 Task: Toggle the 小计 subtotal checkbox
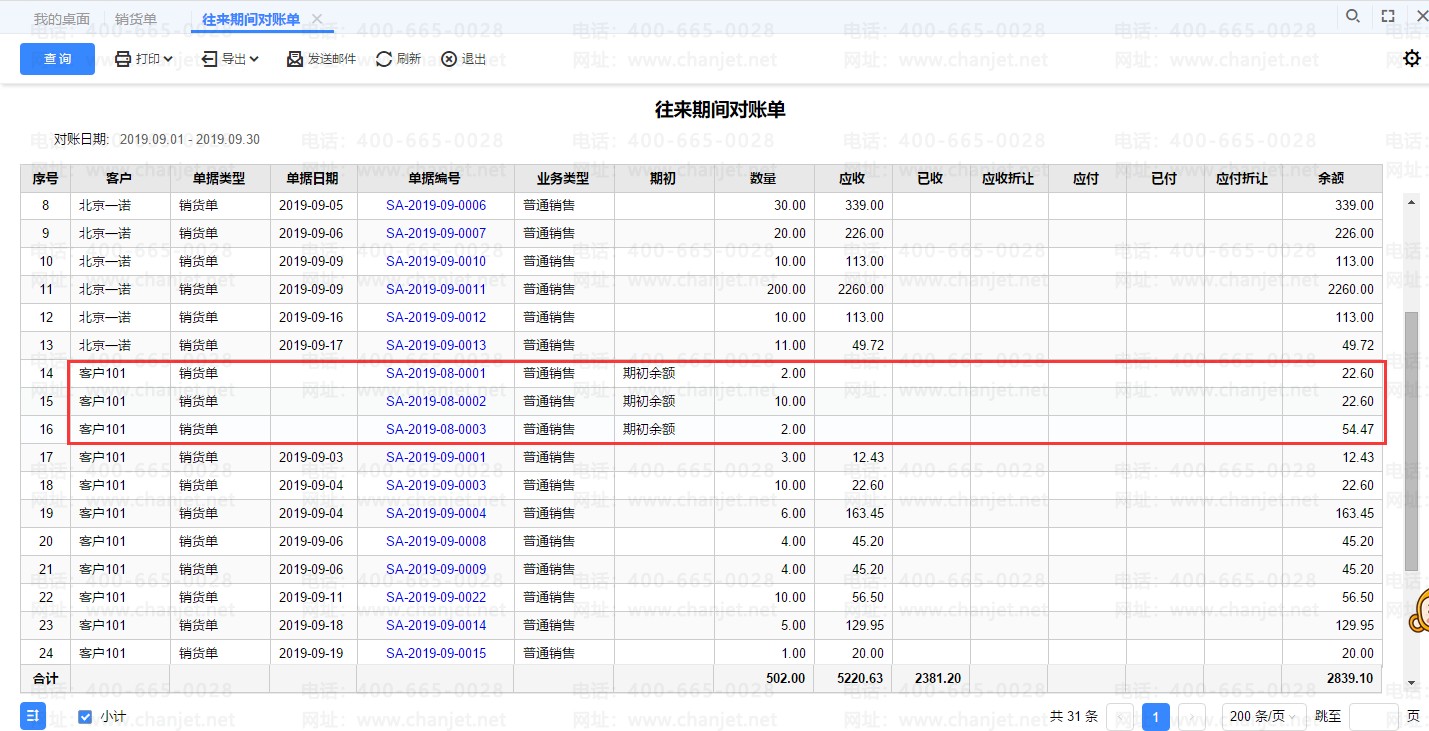[x=85, y=716]
